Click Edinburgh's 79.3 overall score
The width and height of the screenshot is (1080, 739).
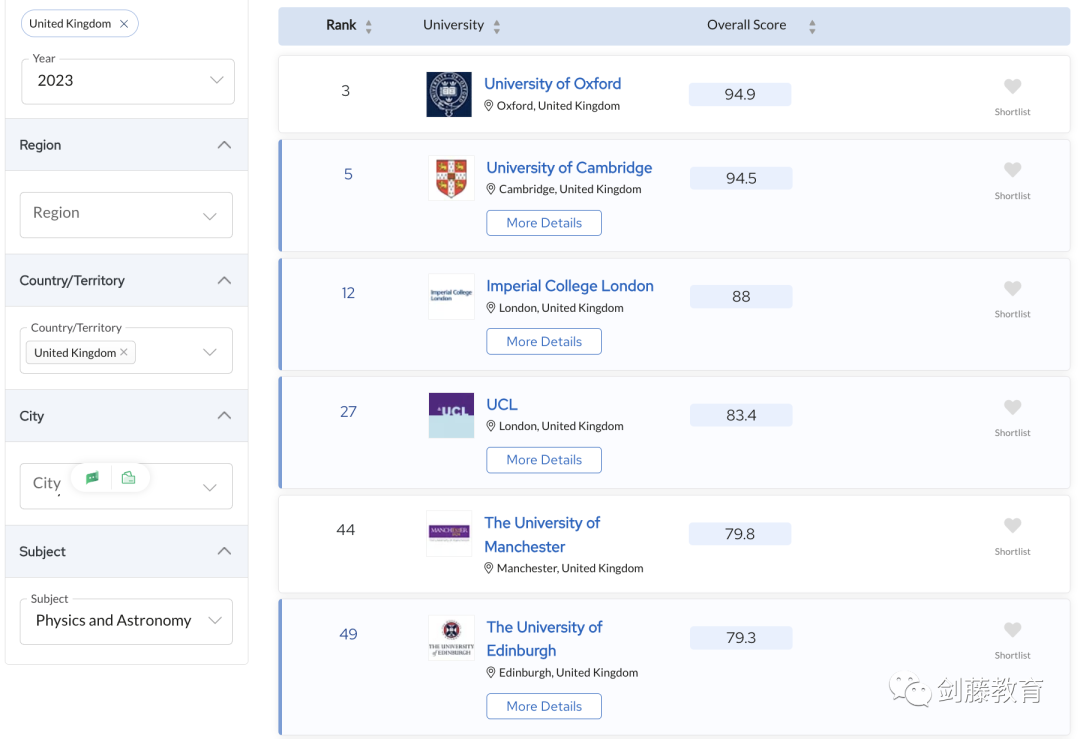point(741,638)
